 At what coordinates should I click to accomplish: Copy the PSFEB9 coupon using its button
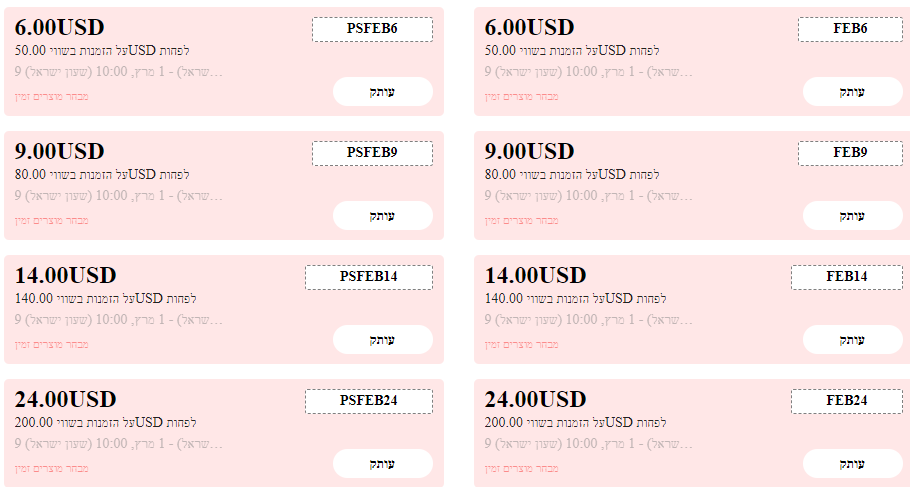[x=382, y=216]
